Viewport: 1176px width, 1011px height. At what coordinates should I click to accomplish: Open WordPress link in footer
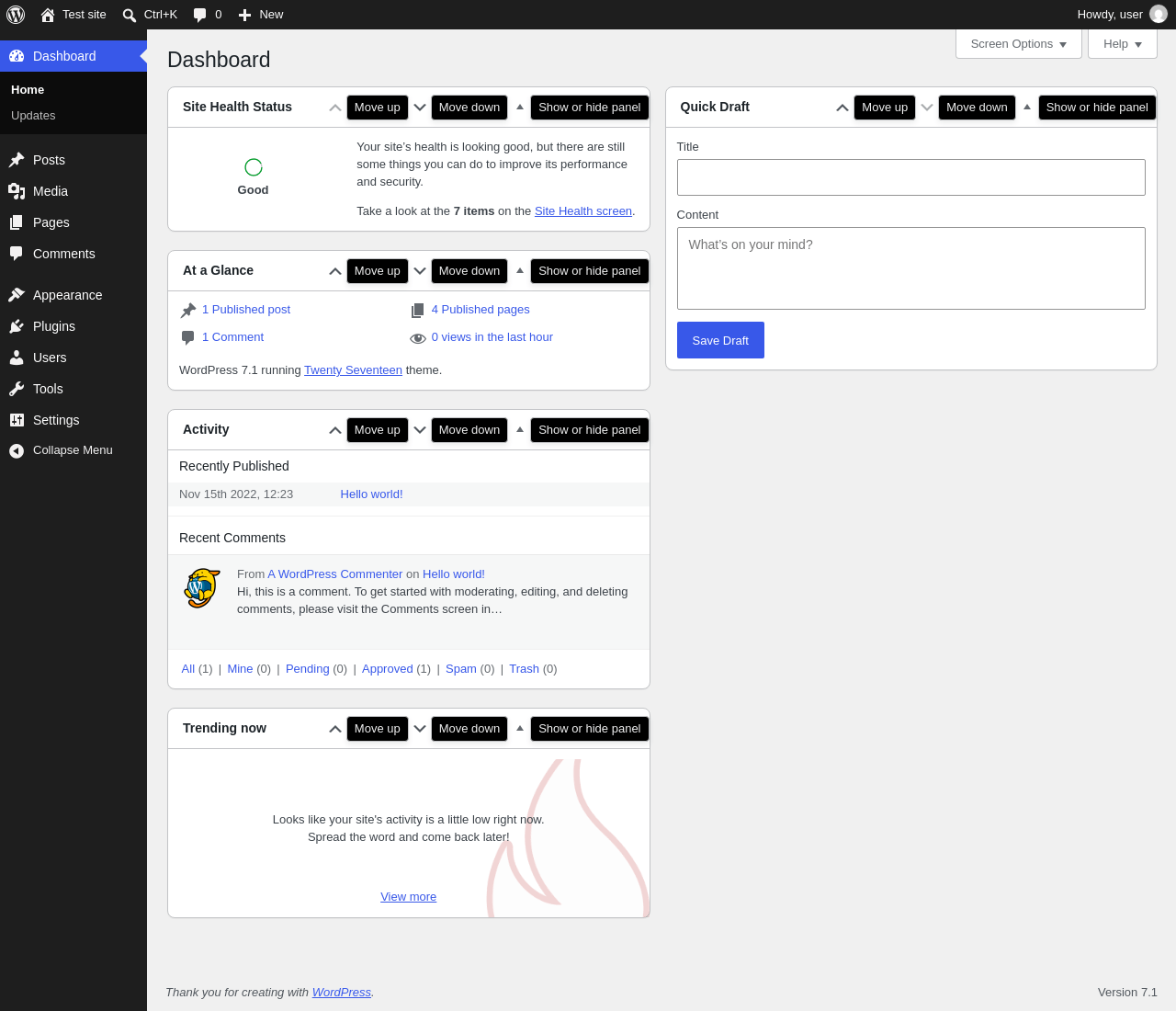tap(342, 993)
